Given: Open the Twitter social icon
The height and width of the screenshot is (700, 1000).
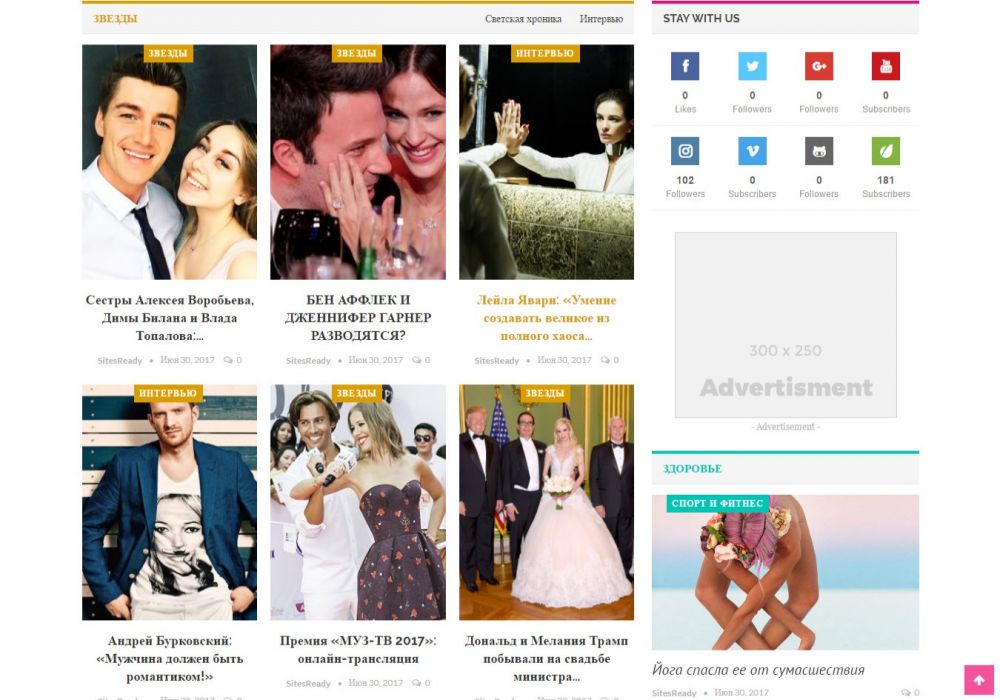Looking at the screenshot, I should (752, 66).
